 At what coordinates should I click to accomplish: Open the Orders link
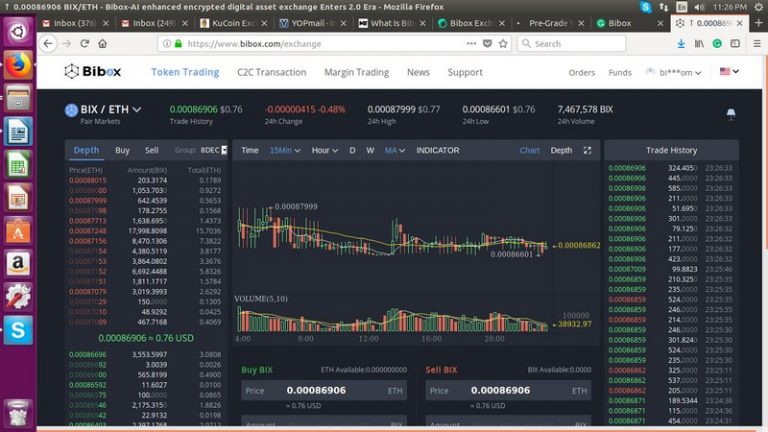coord(582,72)
